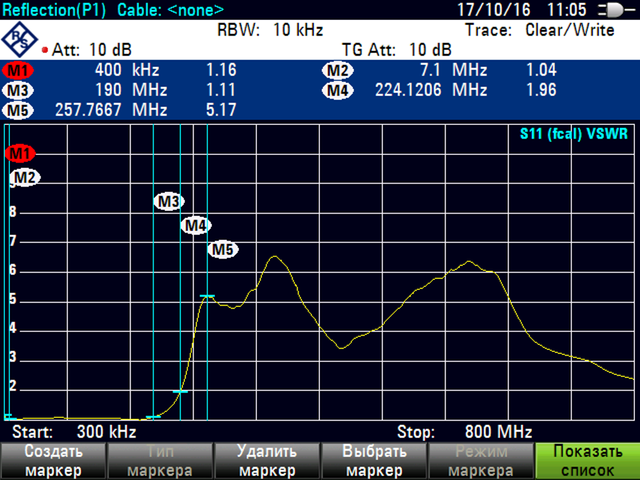The width and height of the screenshot is (640, 480).
Task: Click the M3 marker label on graph
Action: pyautogui.click(x=169, y=201)
